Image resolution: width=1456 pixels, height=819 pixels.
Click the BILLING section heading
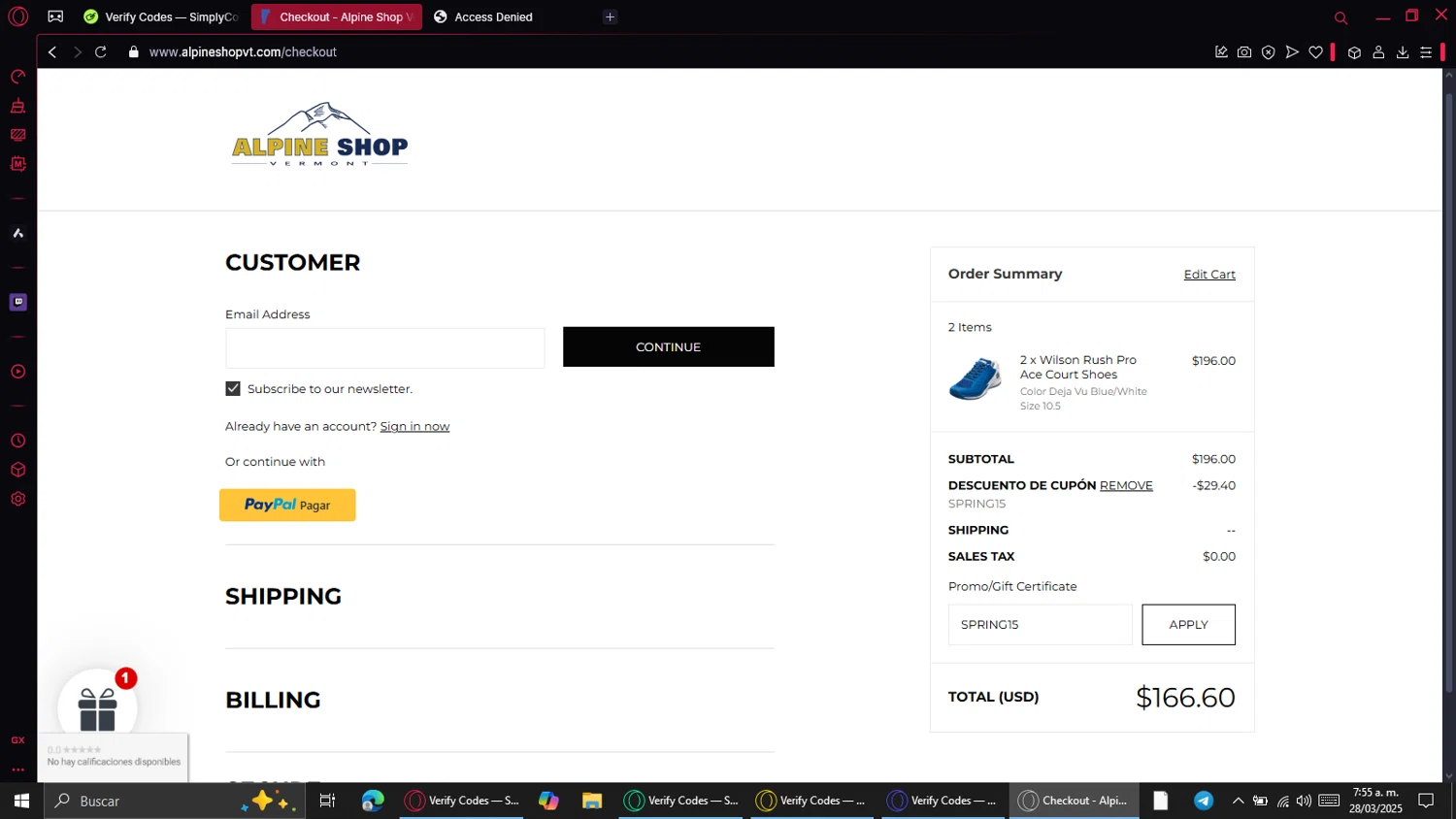tap(273, 701)
